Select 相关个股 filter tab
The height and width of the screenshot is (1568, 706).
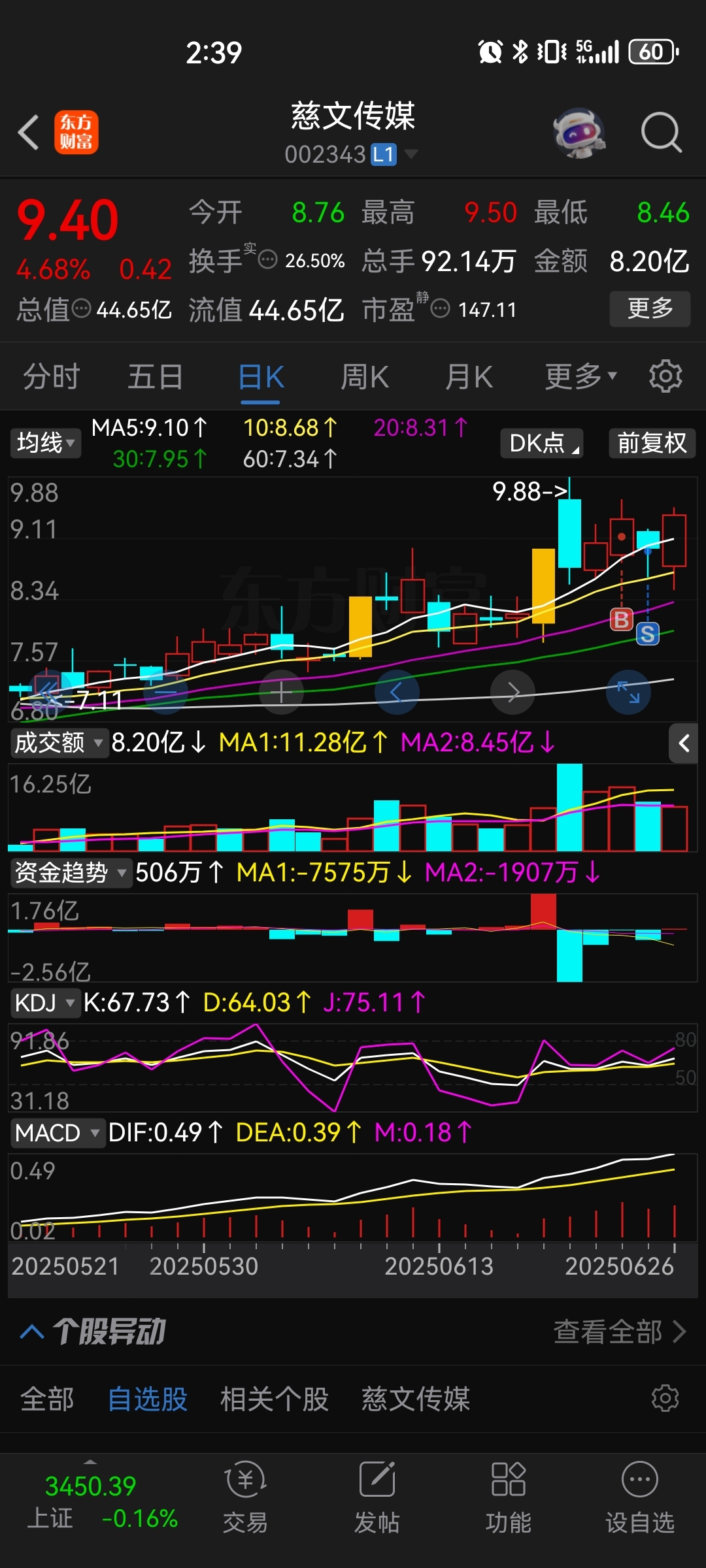pos(275,1399)
